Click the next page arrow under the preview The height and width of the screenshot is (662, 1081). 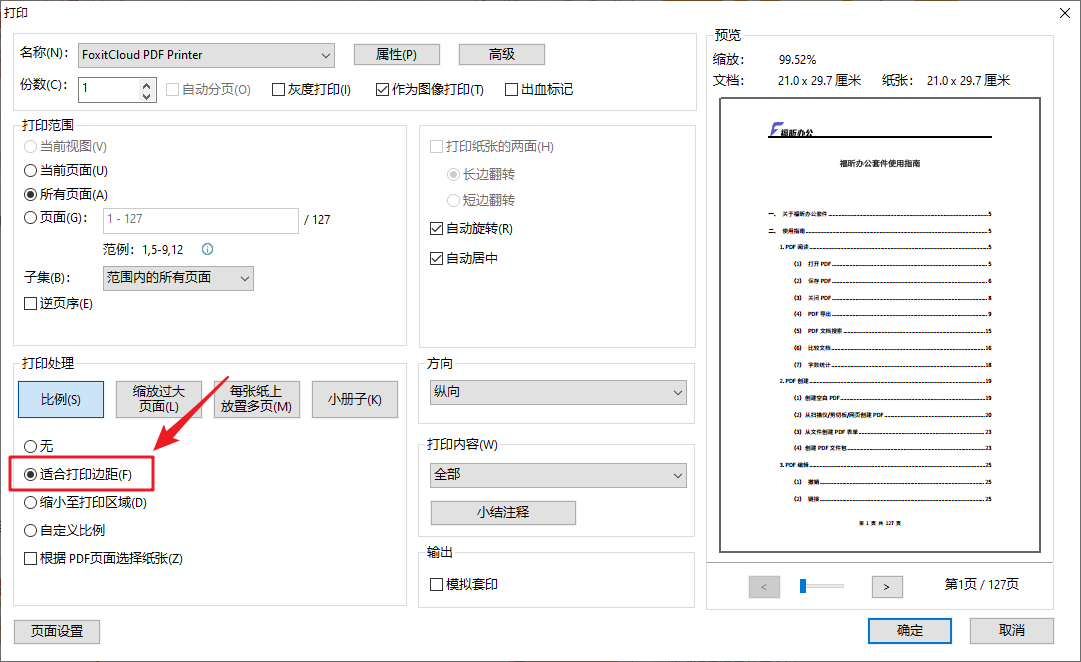887,587
